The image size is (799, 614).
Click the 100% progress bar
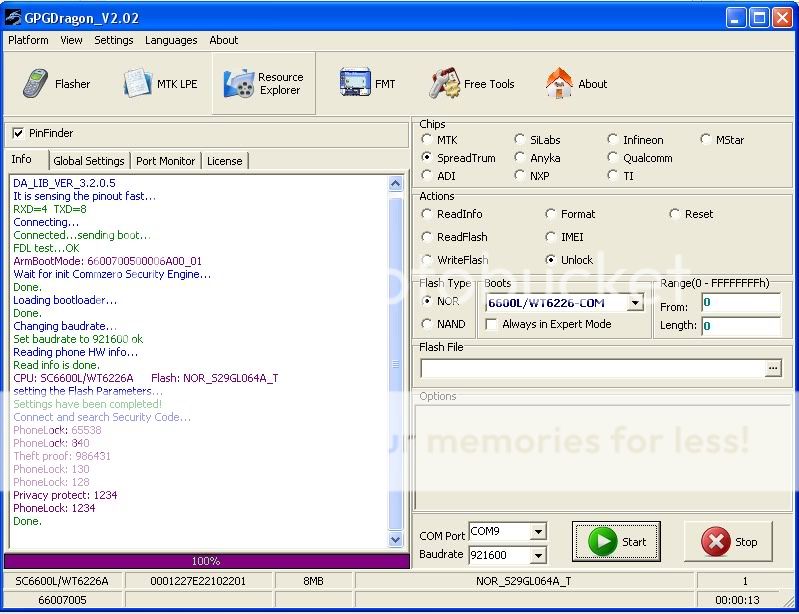tap(206, 561)
